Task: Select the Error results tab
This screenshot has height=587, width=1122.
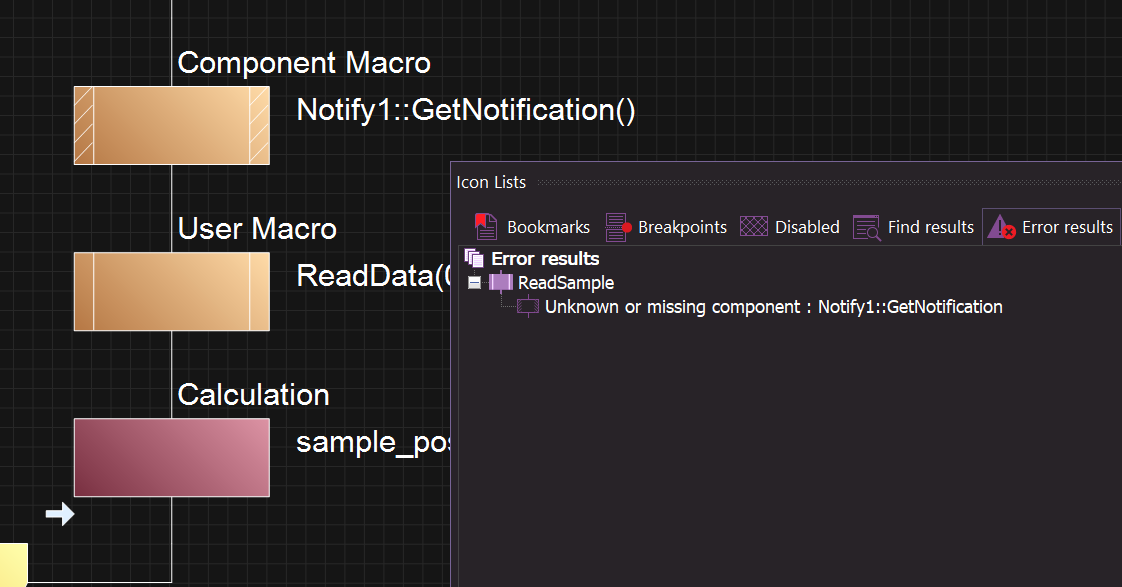Action: point(1051,227)
